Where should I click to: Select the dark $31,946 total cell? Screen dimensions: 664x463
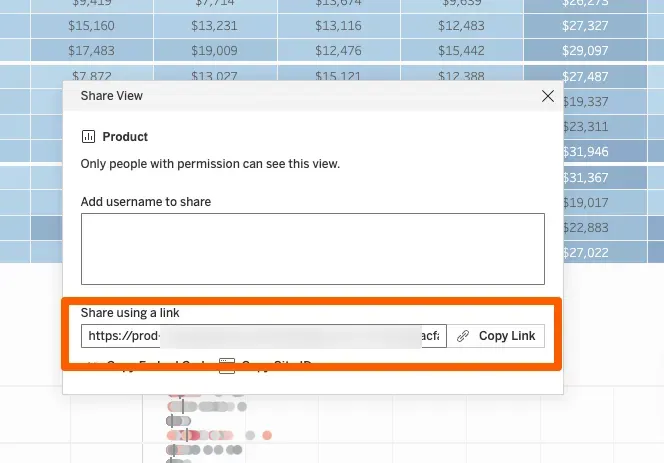point(585,152)
